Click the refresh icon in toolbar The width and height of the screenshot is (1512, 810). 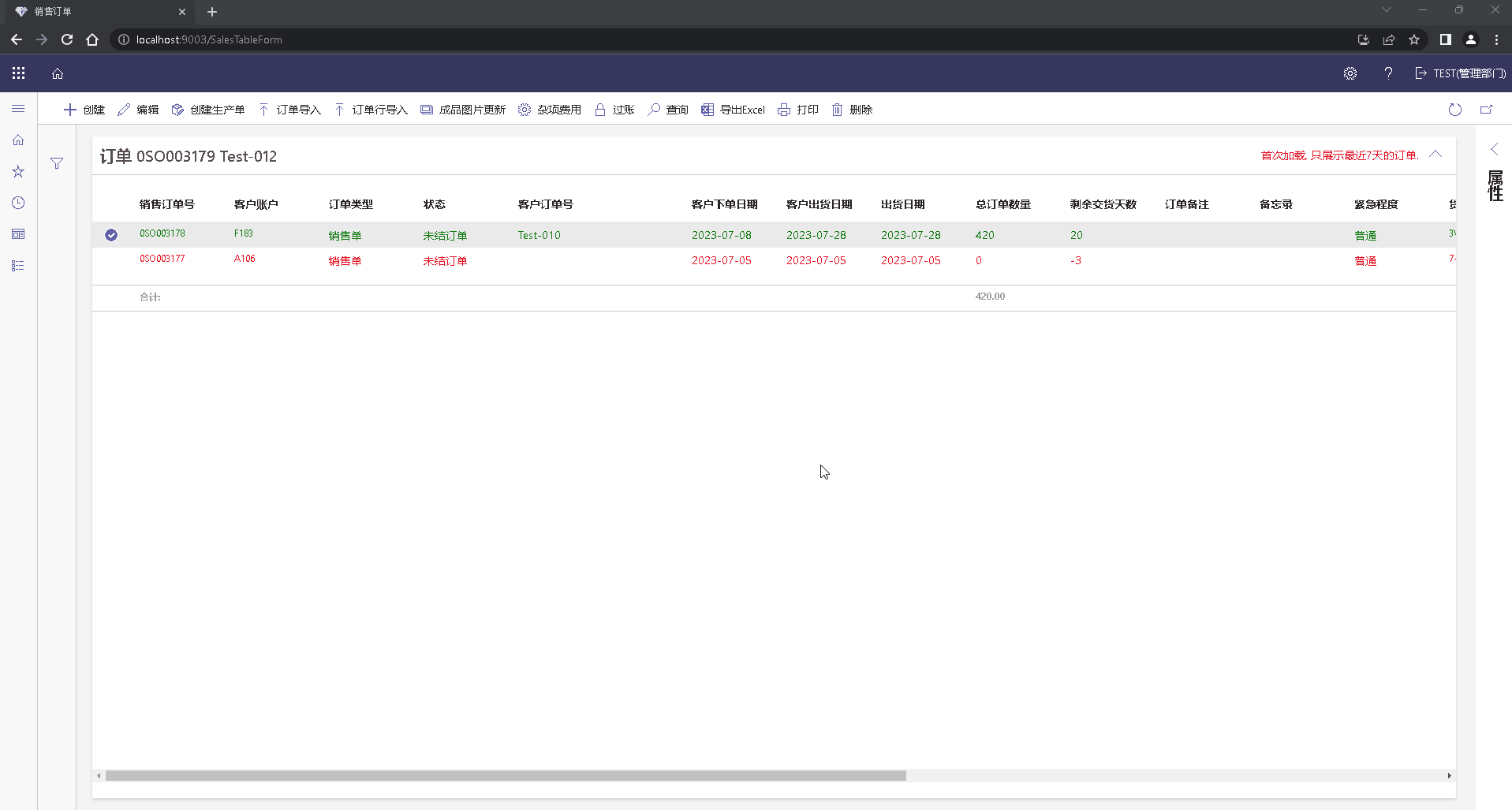tap(1454, 110)
